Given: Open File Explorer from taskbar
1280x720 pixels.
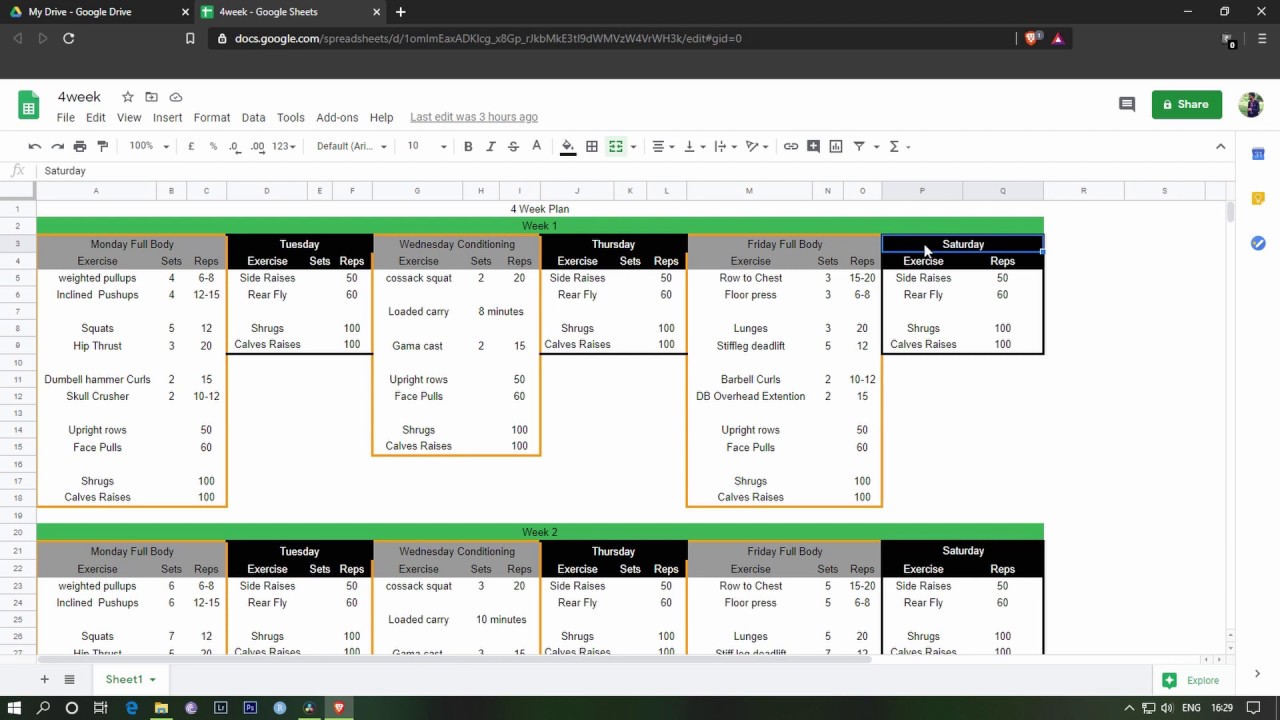Looking at the screenshot, I should point(161,708).
